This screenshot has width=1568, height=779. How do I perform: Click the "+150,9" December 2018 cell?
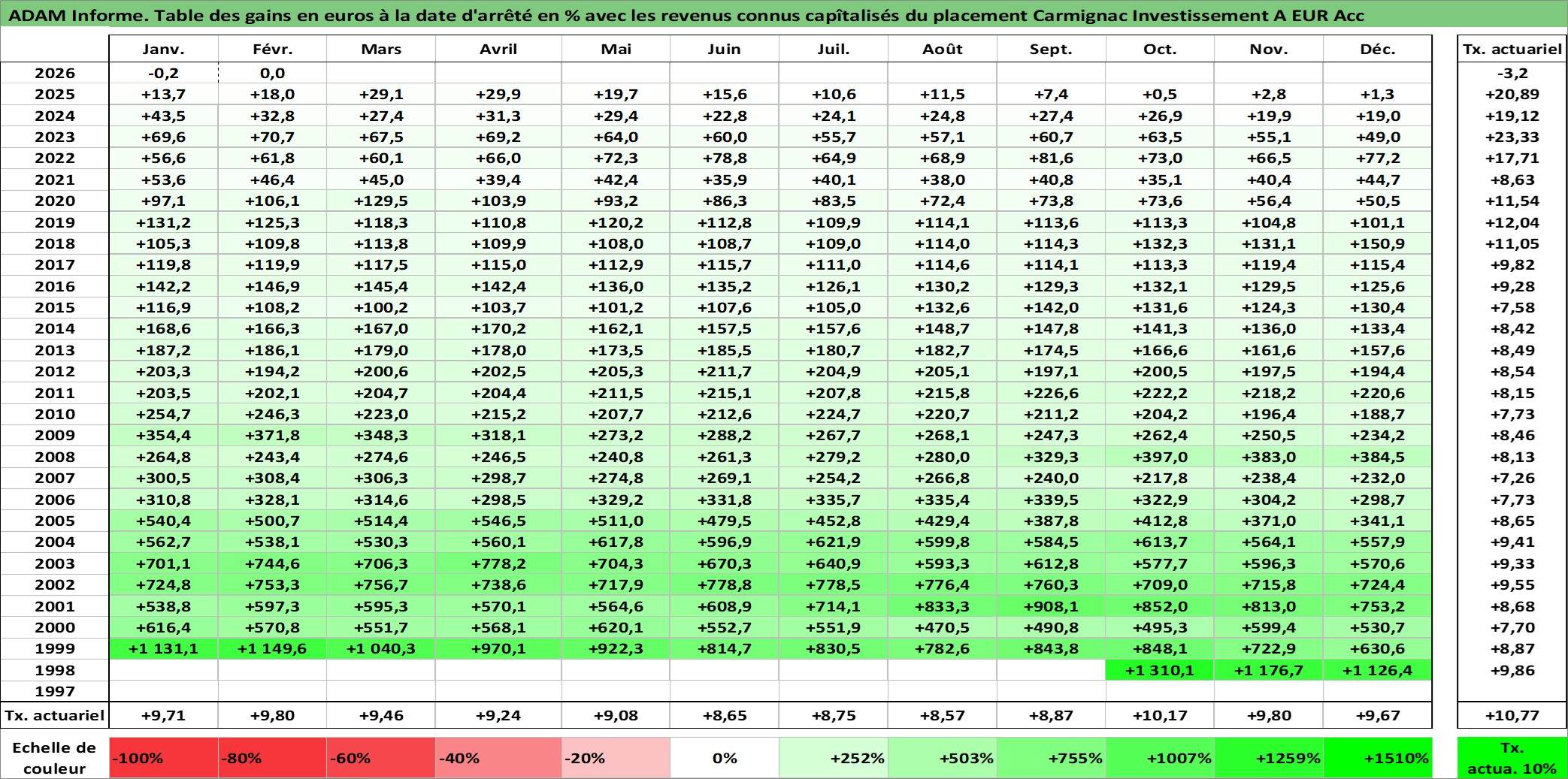click(x=1378, y=243)
